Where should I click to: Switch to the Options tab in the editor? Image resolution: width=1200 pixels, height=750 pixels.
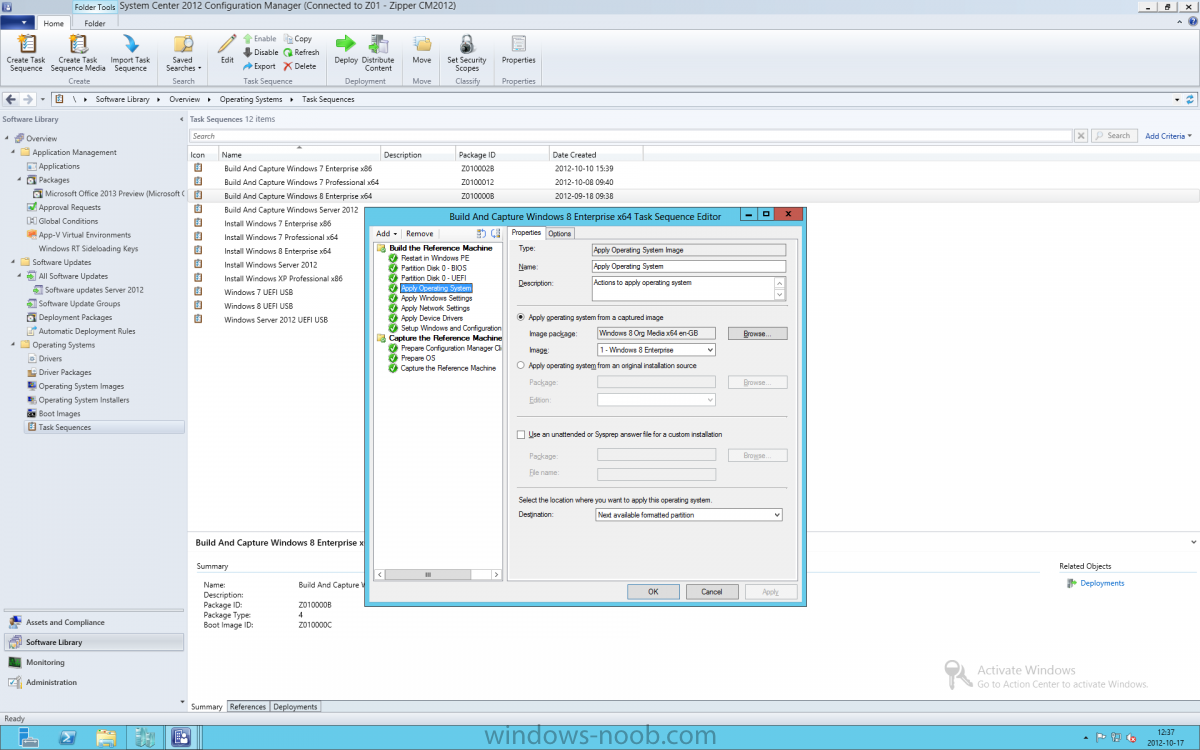[560, 233]
